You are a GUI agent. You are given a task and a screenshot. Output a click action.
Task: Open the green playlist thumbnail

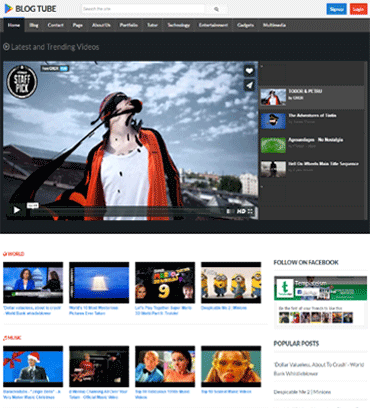coord(273,145)
